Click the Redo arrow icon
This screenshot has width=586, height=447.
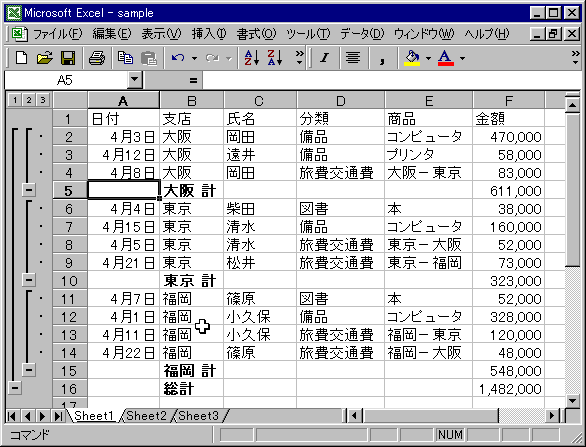click(x=212, y=58)
